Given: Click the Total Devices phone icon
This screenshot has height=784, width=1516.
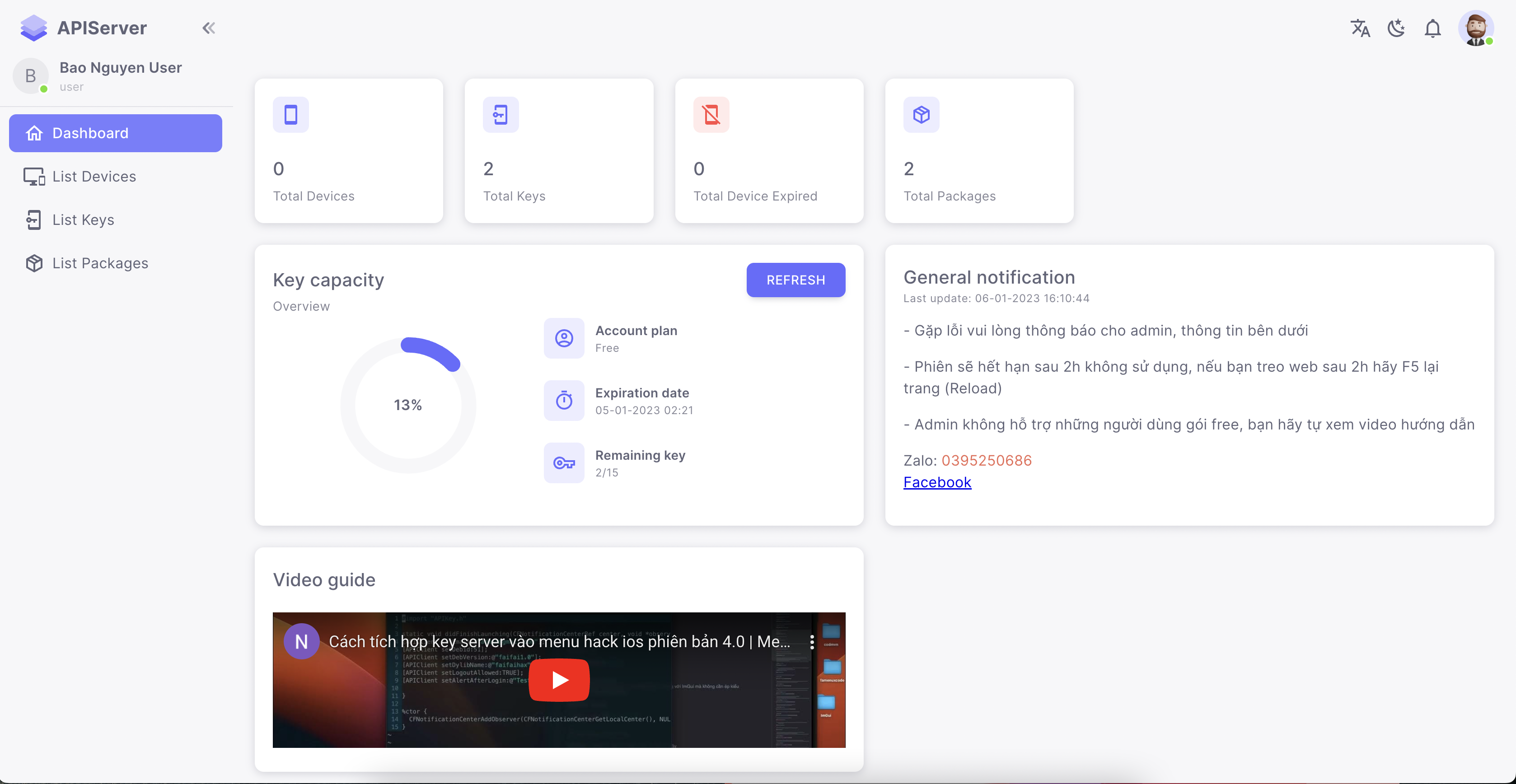Looking at the screenshot, I should [291, 115].
